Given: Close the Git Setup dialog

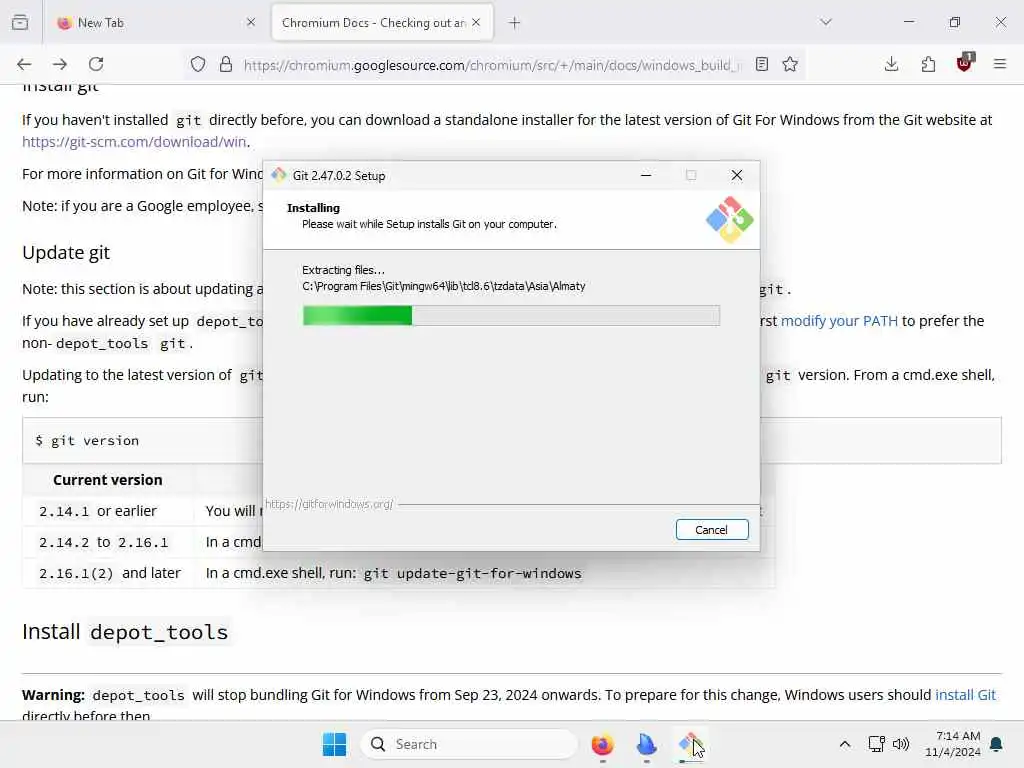Looking at the screenshot, I should [x=737, y=175].
